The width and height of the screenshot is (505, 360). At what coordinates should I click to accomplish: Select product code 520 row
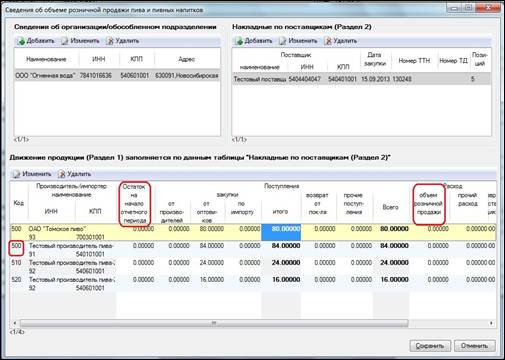(x=253, y=283)
